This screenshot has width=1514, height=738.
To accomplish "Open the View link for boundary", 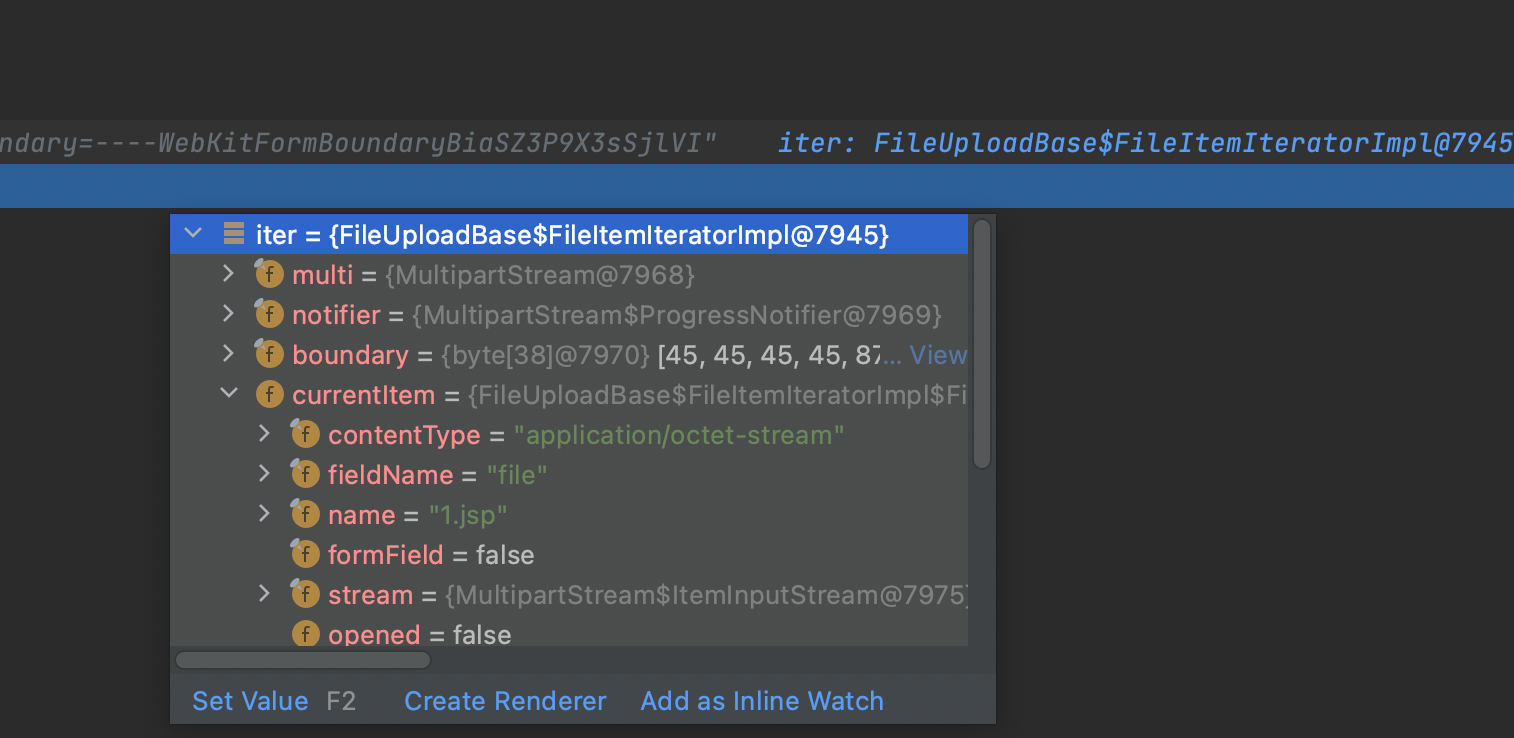I will [x=938, y=355].
